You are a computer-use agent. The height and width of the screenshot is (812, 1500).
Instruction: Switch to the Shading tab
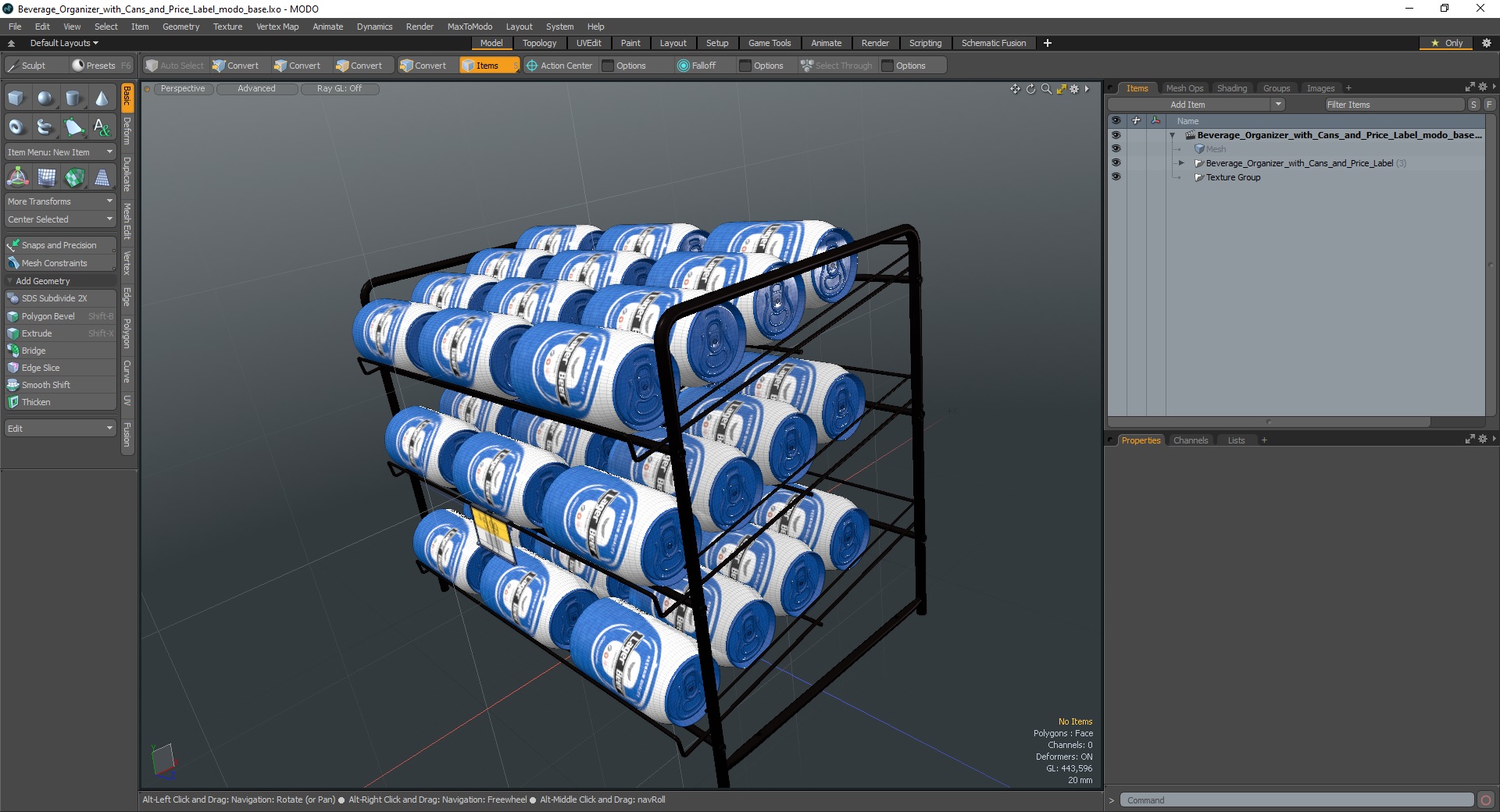(1232, 88)
